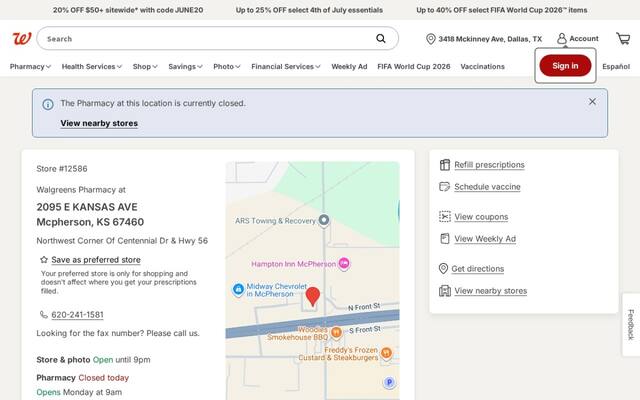Click the Midway Chevrolet map marker
This screenshot has height=400, width=640.
pos(238,290)
